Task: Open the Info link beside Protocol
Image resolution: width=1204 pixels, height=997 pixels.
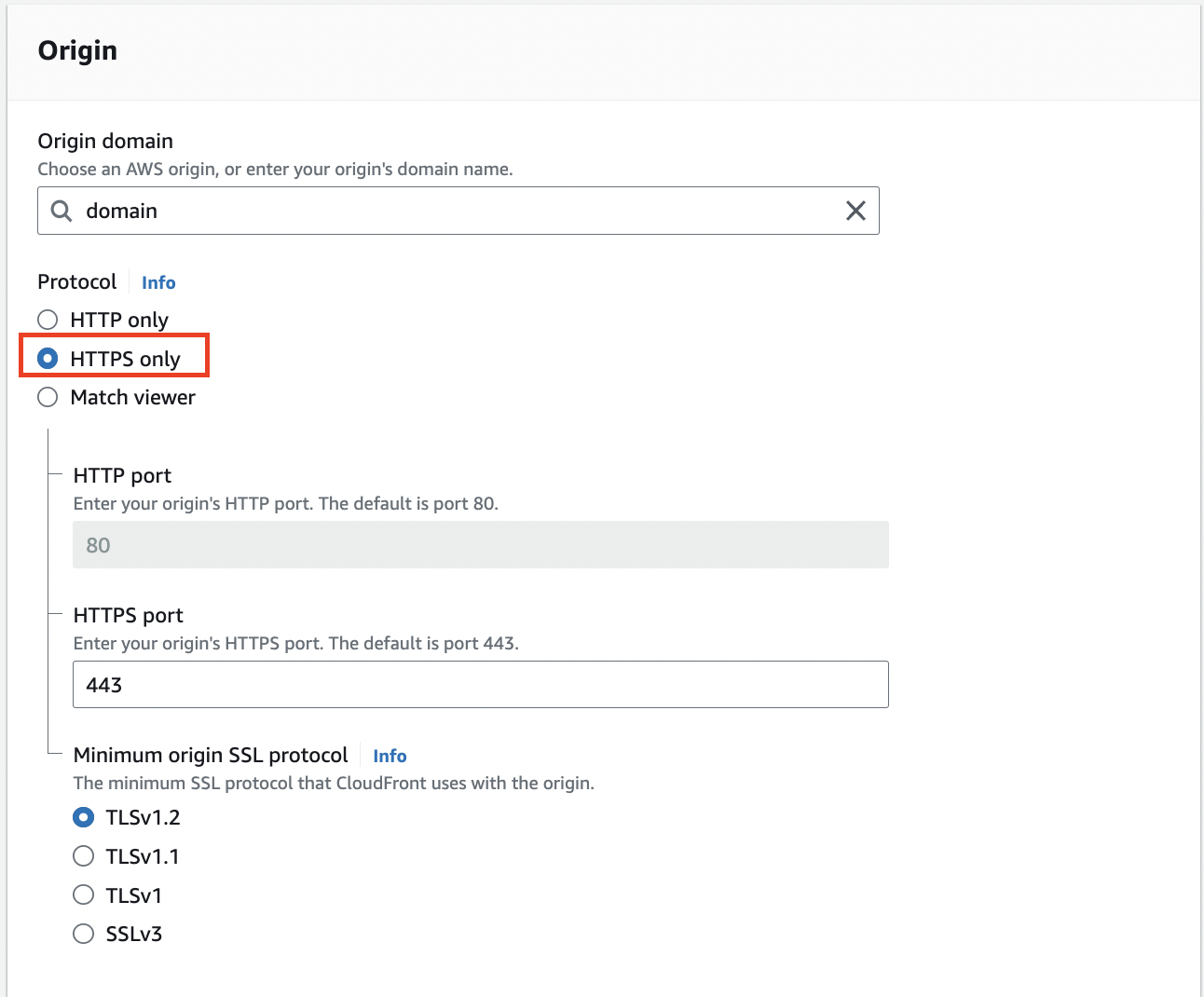Action: click(x=158, y=282)
